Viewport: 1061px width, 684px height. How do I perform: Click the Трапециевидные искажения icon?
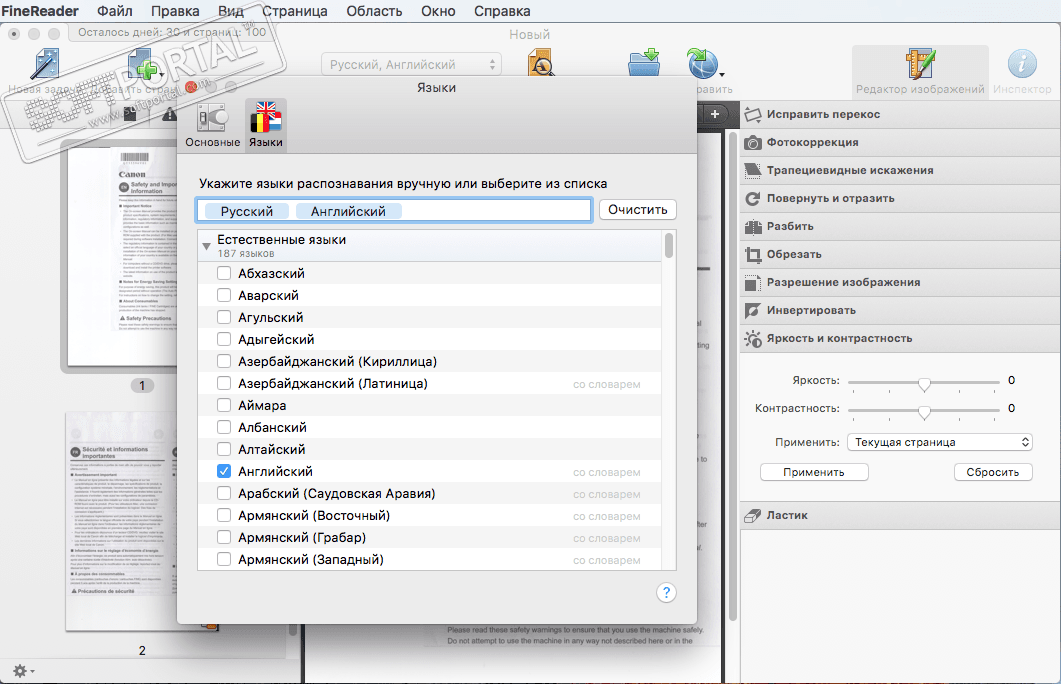[752, 170]
